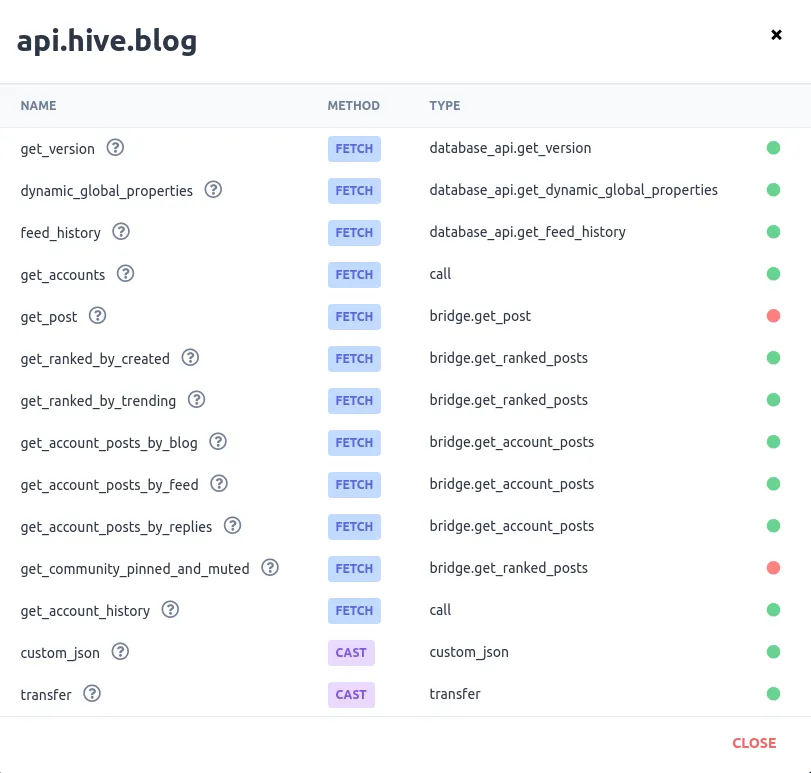Screen dimensions: 811x773
Task: Click the CAST badge for transfer
Action: click(x=351, y=694)
